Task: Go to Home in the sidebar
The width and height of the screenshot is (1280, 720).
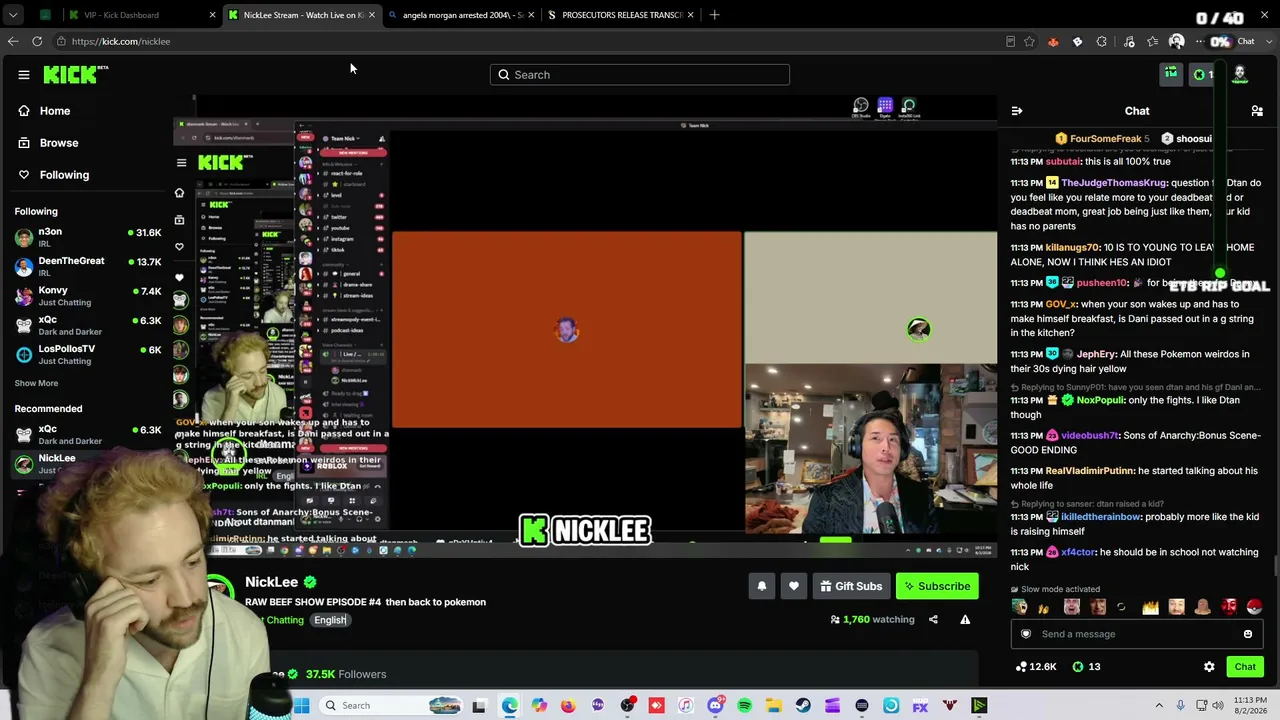Action: coord(55,111)
